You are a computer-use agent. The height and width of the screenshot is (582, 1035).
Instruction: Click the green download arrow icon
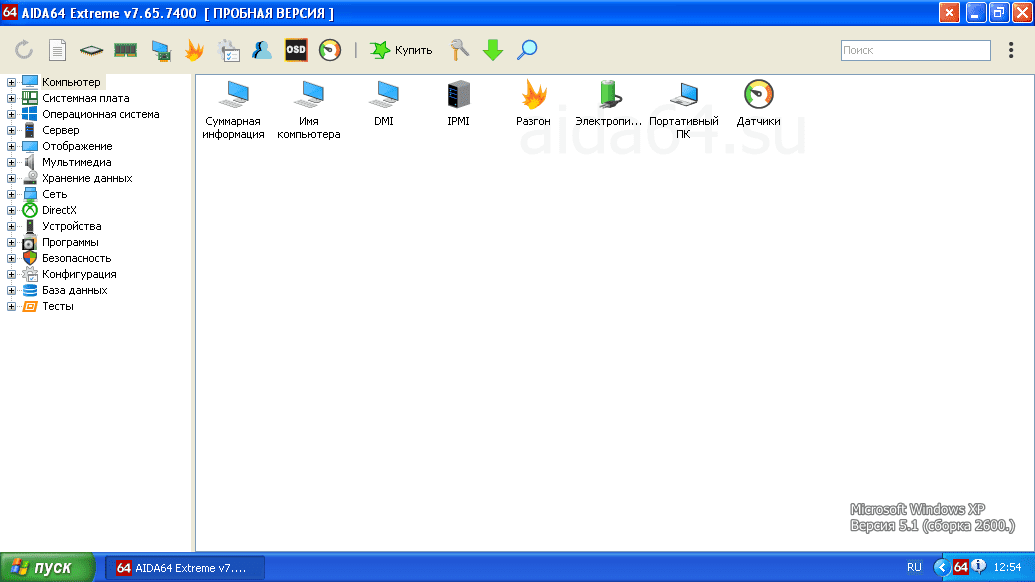pos(493,50)
